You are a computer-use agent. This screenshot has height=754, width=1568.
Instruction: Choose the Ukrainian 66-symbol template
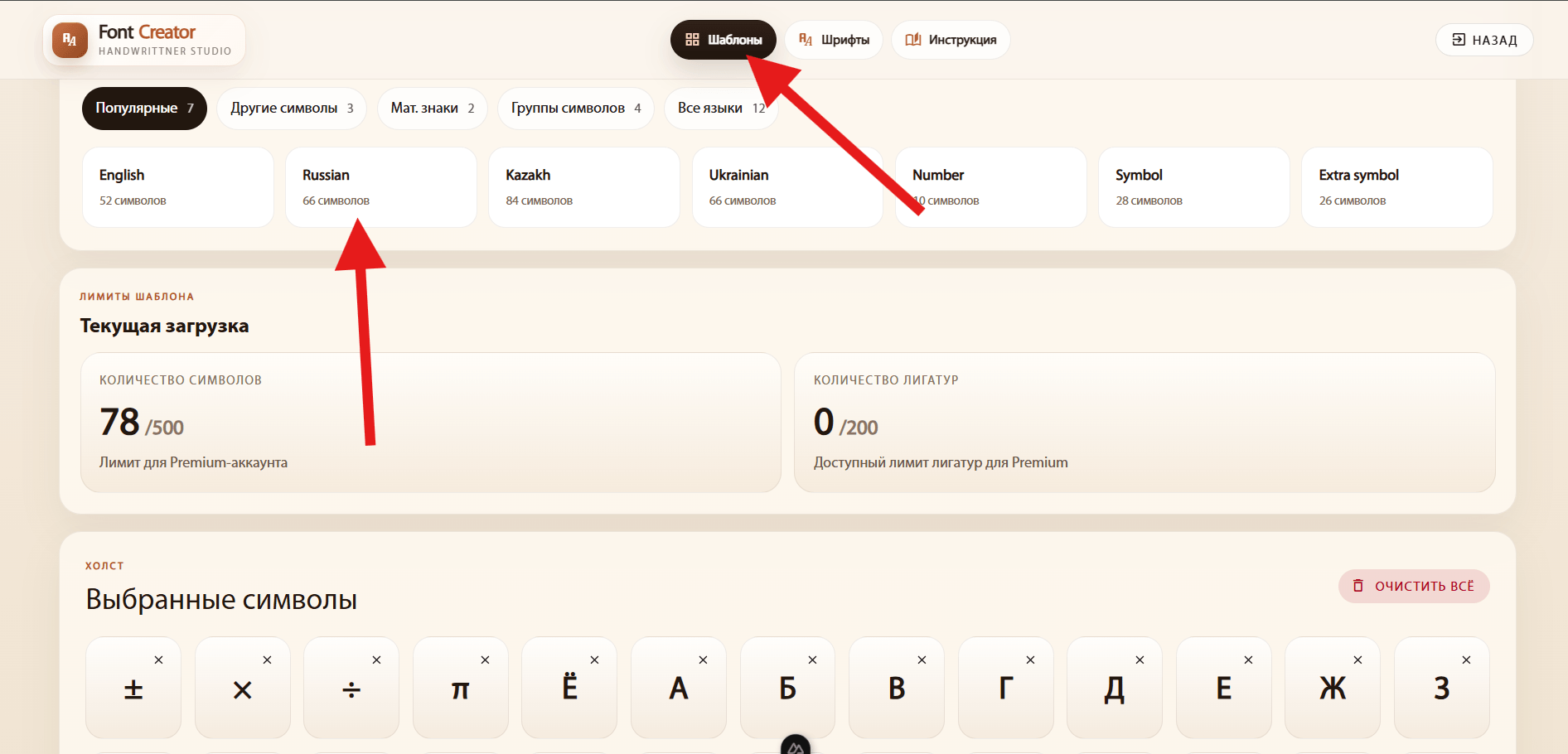[787, 187]
